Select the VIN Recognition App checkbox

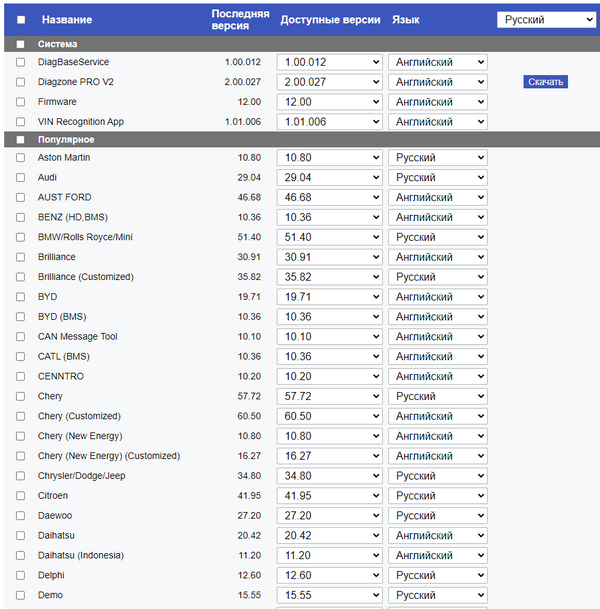tap(20, 122)
